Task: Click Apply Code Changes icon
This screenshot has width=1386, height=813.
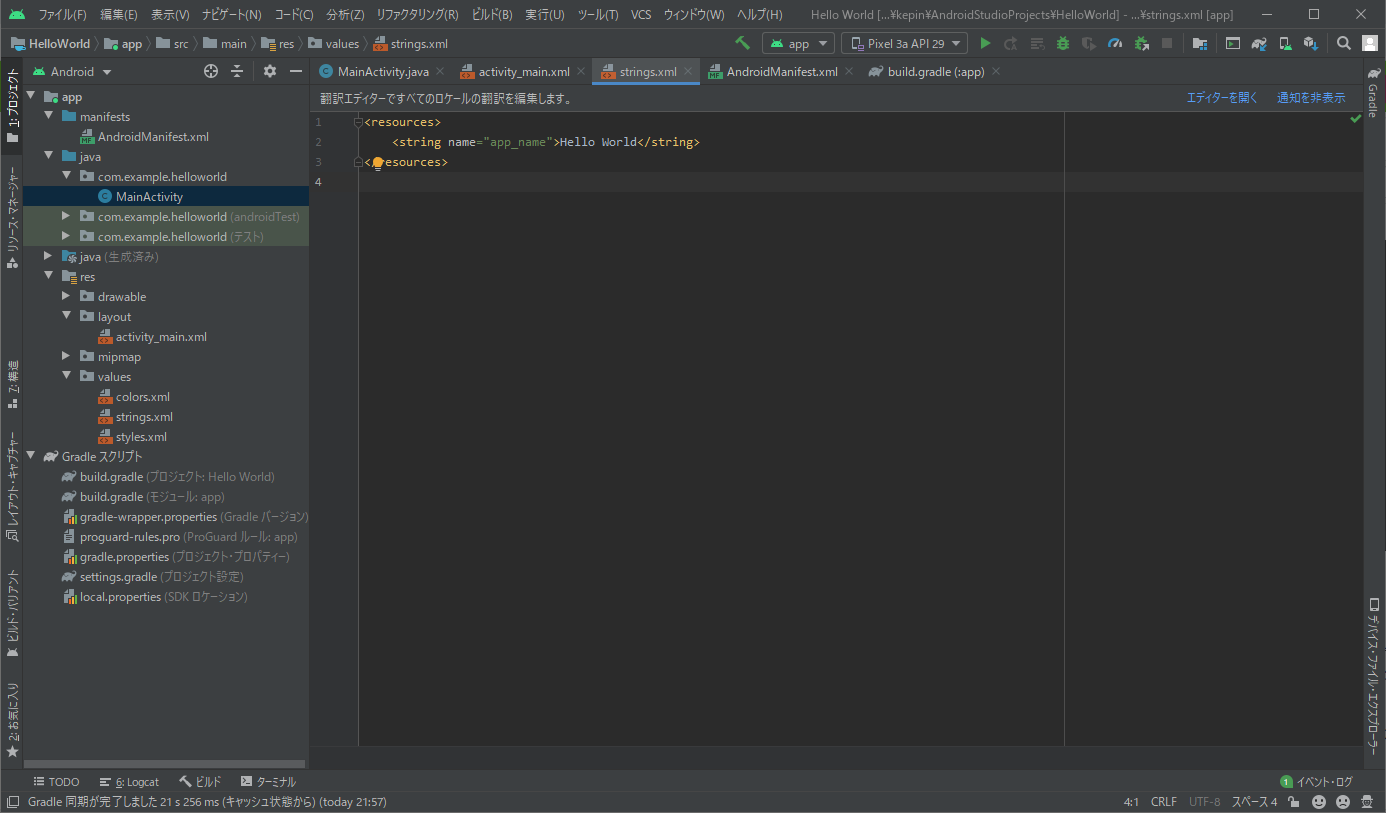Action: coord(1037,43)
